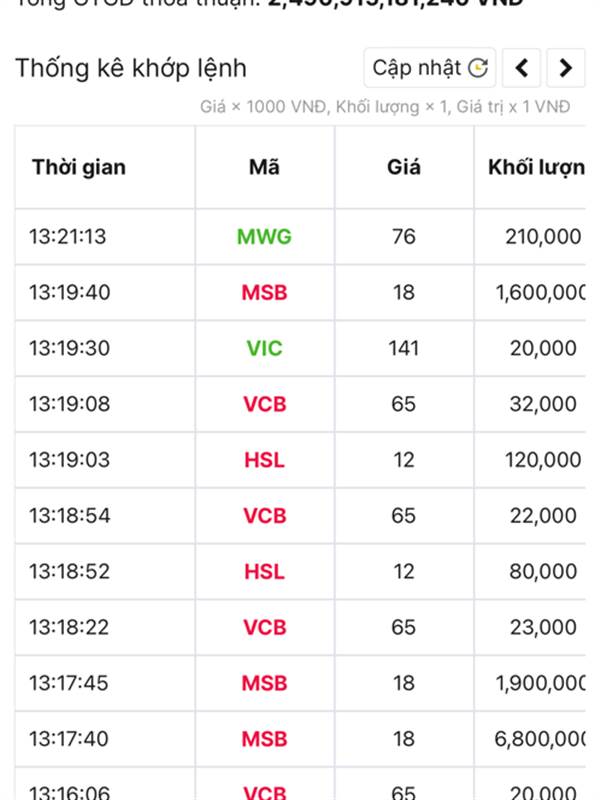
Task: Click the Mã column header
Action: (264, 167)
